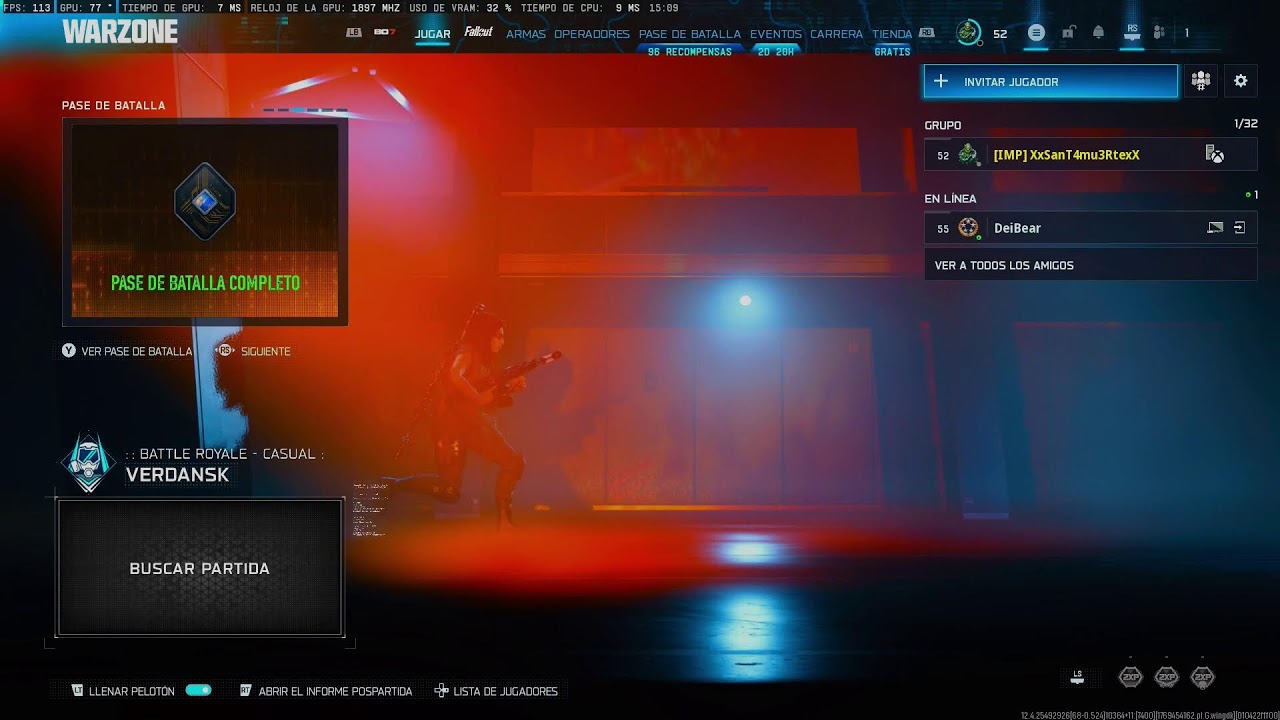Open Abrir el Informe Pospartida
1280x720 pixels.
(x=326, y=691)
